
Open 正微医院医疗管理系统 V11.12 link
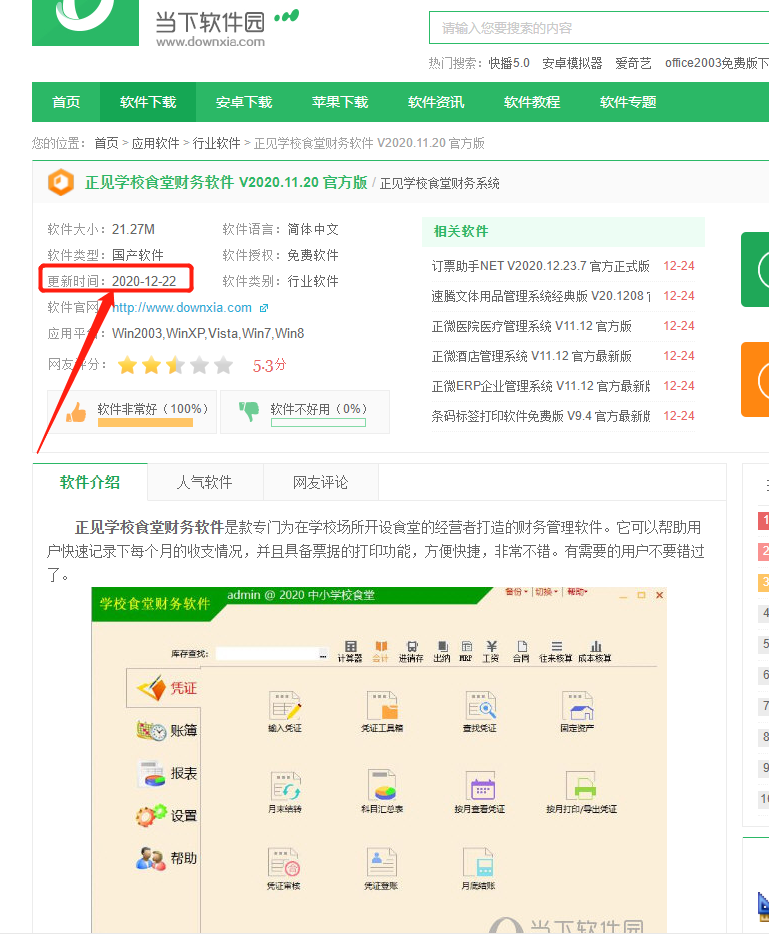point(532,326)
